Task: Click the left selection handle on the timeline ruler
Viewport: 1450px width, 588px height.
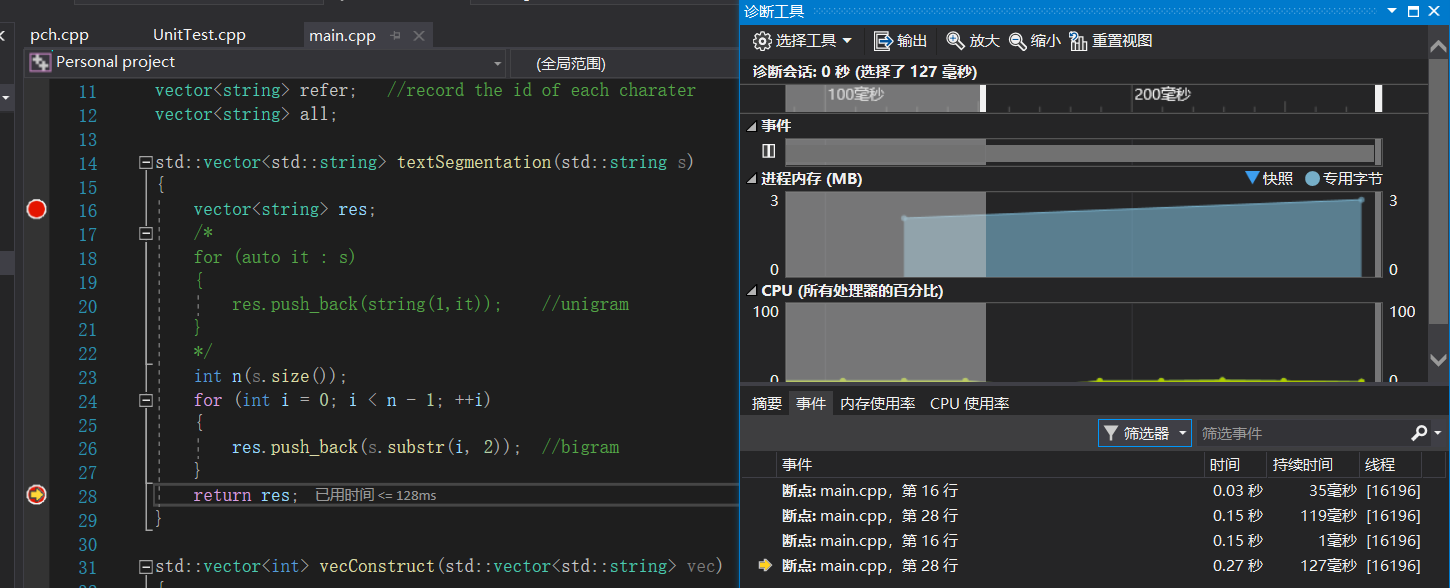Action: coord(983,98)
